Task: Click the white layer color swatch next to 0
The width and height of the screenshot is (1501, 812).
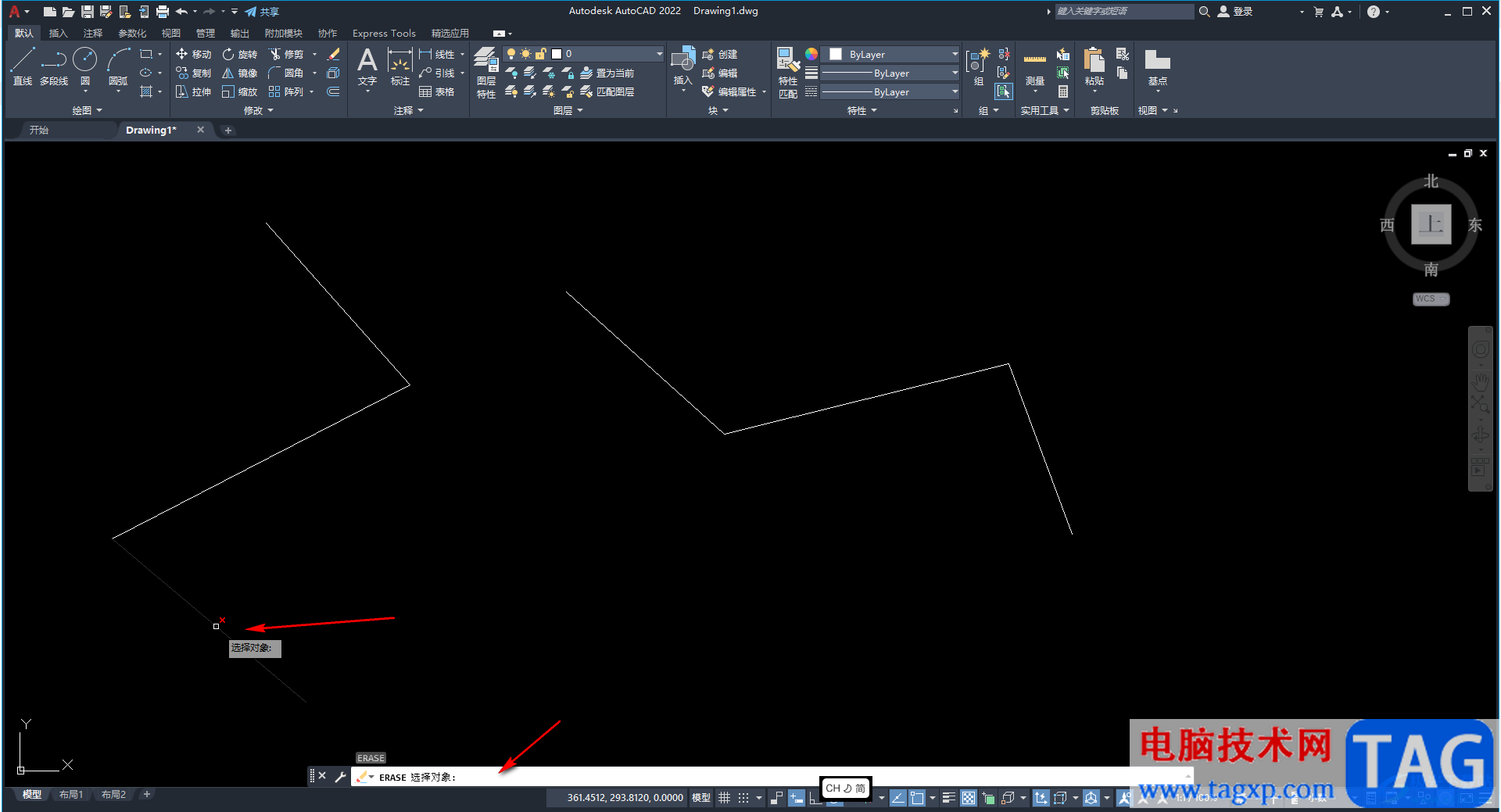Action: pyautogui.click(x=557, y=54)
